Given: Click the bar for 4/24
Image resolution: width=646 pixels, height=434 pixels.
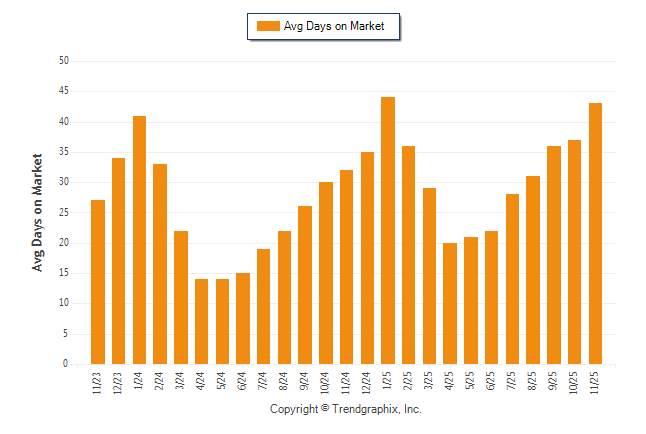Looking at the screenshot, I should click(x=201, y=322).
